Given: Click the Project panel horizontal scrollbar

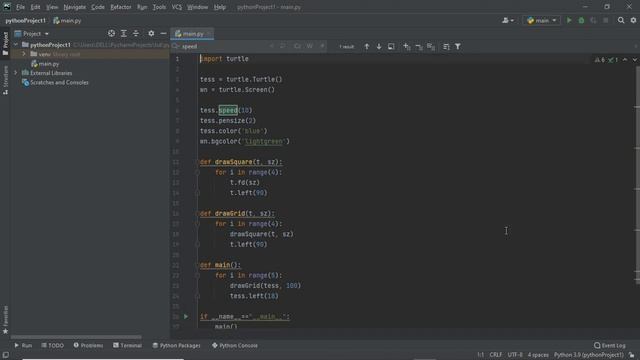Looking at the screenshot, I should [76, 337].
